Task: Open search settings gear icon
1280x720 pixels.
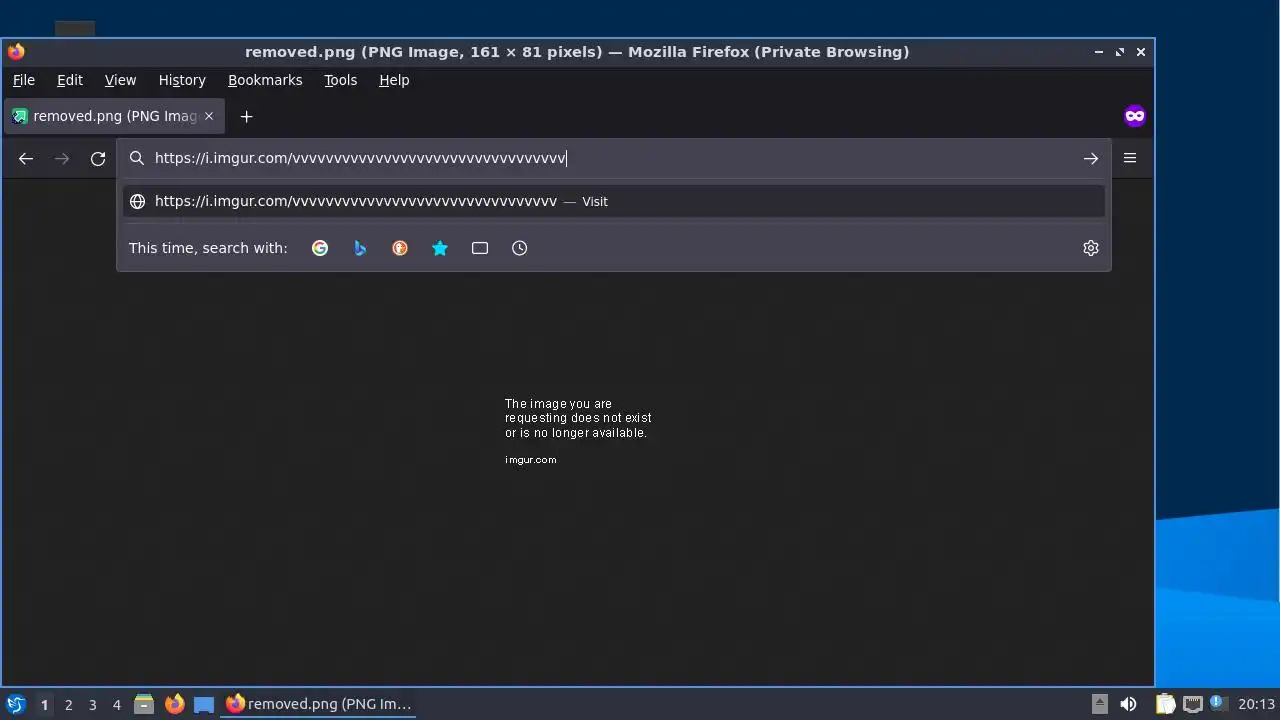Action: click(1091, 248)
